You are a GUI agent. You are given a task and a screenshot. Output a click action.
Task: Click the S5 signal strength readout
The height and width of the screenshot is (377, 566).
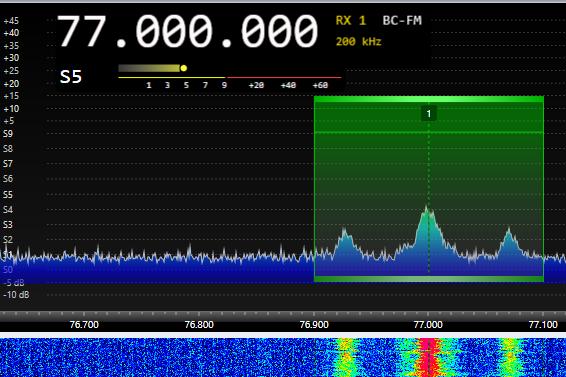click(71, 77)
